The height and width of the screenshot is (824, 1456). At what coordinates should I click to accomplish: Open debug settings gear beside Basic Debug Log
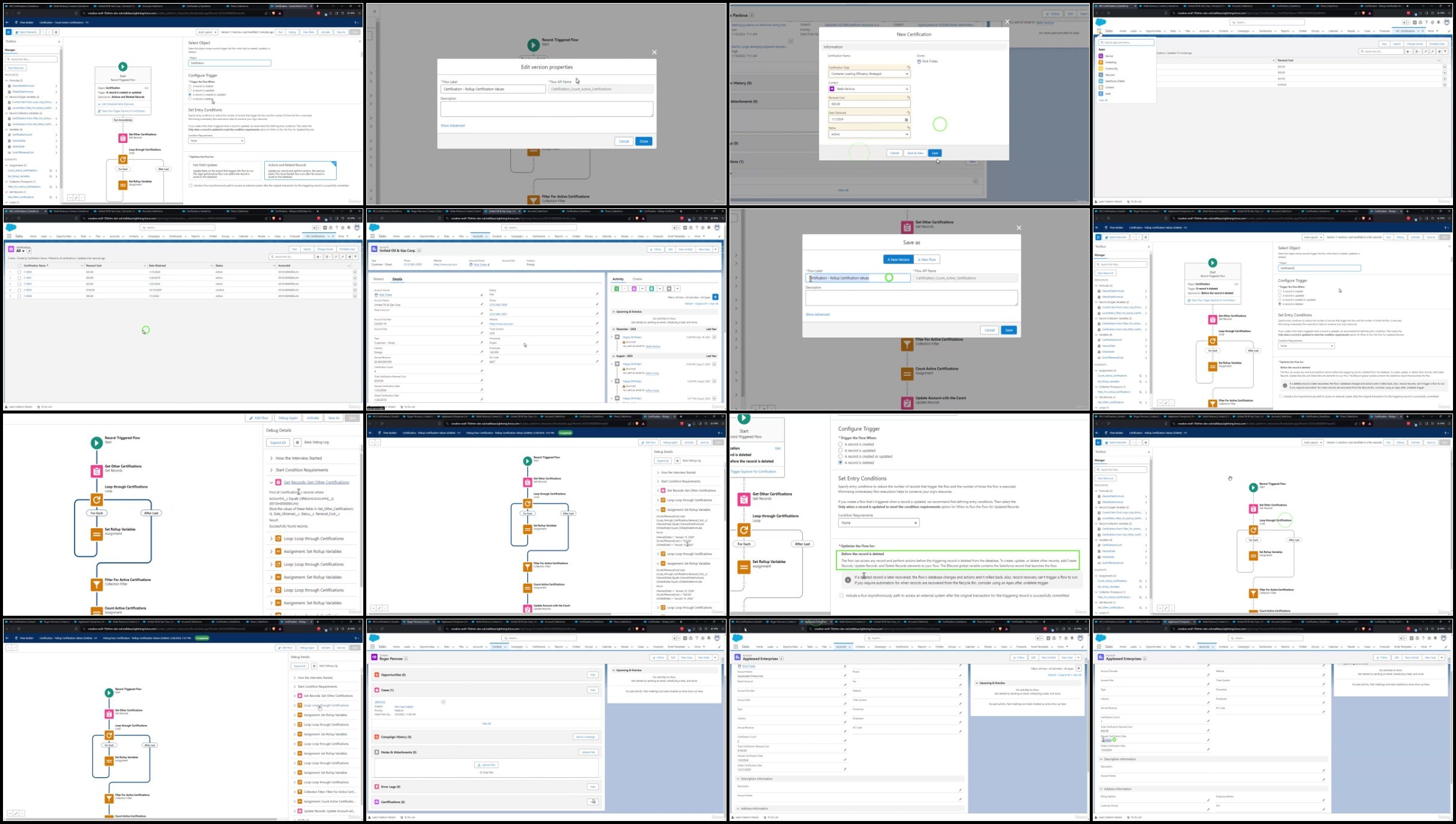point(297,442)
